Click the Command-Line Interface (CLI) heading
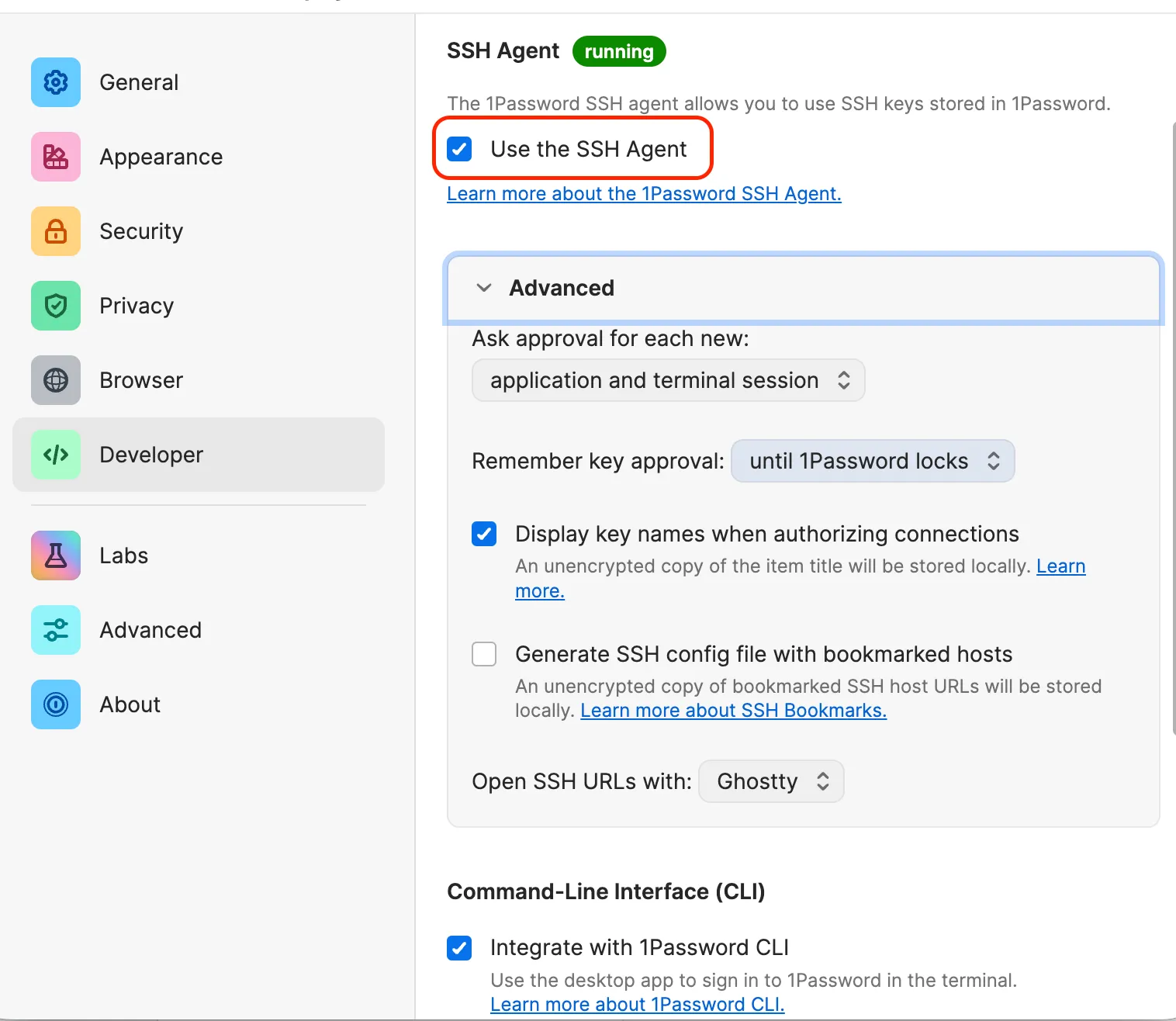 606,891
